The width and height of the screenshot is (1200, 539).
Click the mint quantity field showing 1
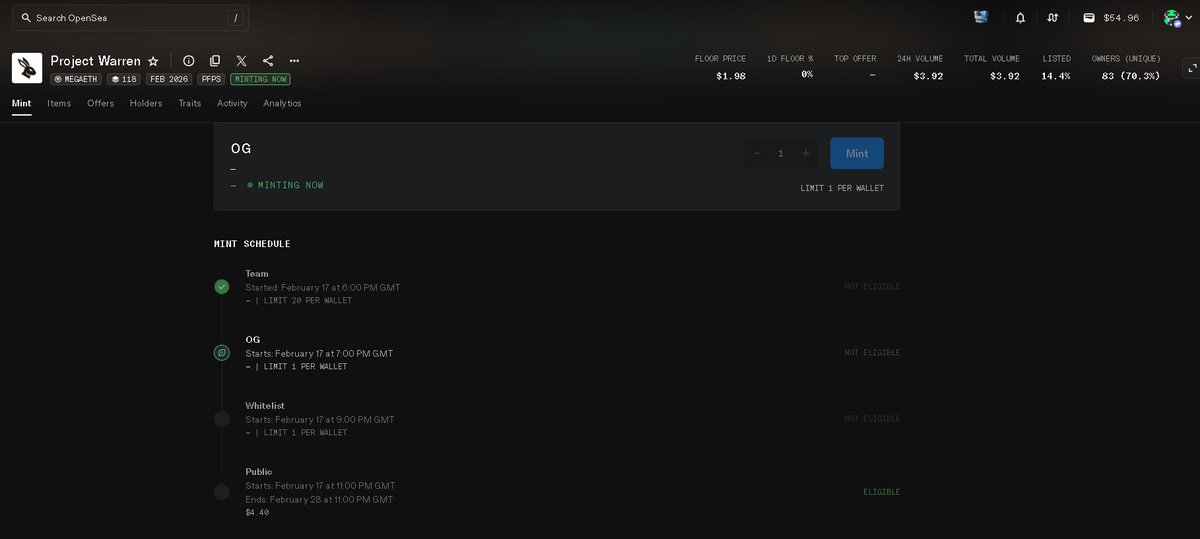pyautogui.click(x=781, y=153)
